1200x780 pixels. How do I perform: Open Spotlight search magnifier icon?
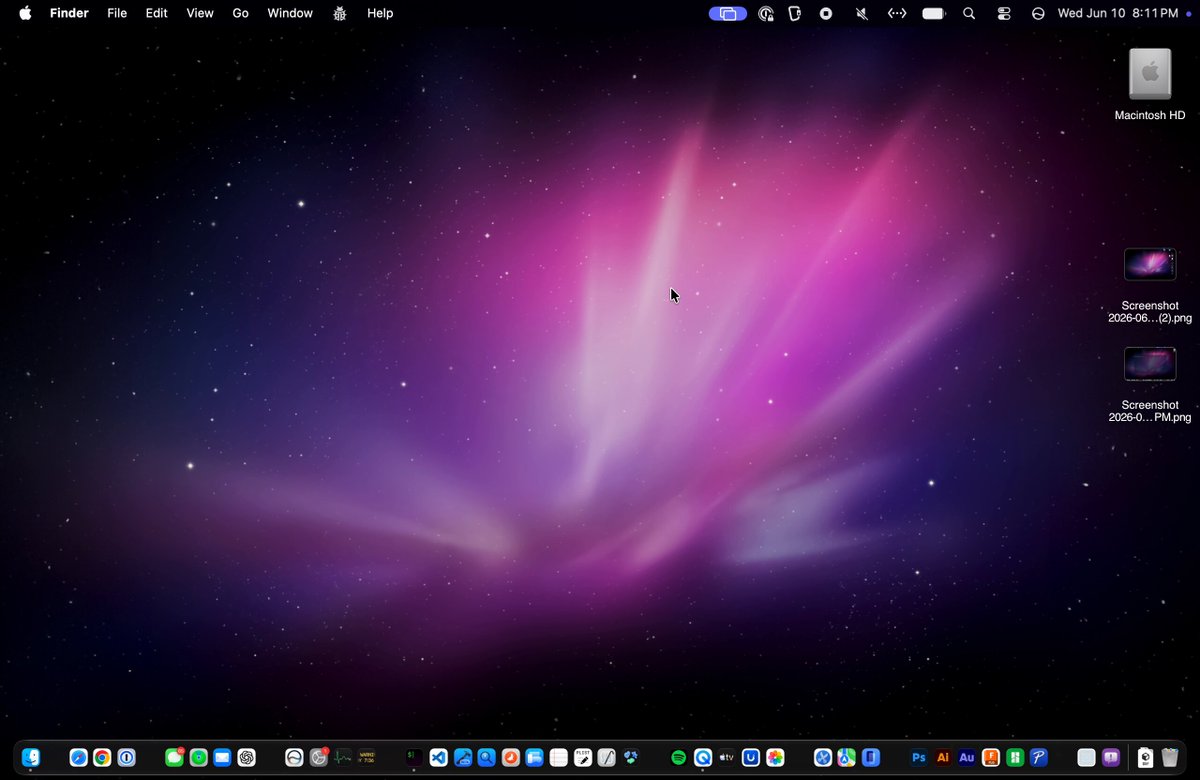(x=969, y=13)
